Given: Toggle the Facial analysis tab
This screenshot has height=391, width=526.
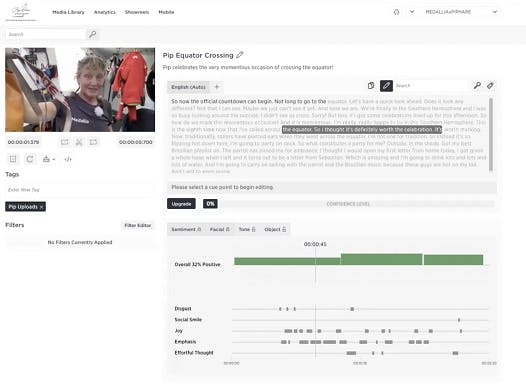Looking at the screenshot, I should [219, 229].
